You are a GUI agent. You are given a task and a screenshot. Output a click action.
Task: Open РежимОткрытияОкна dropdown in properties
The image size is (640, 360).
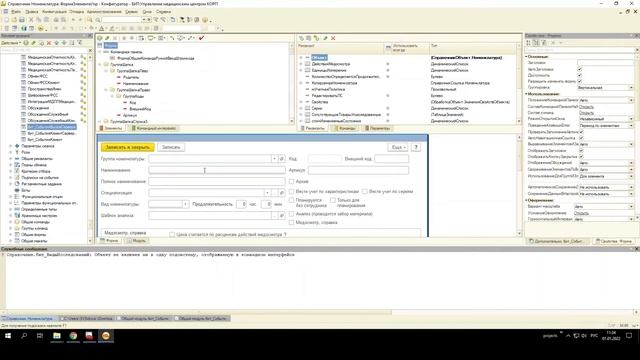click(x=631, y=119)
